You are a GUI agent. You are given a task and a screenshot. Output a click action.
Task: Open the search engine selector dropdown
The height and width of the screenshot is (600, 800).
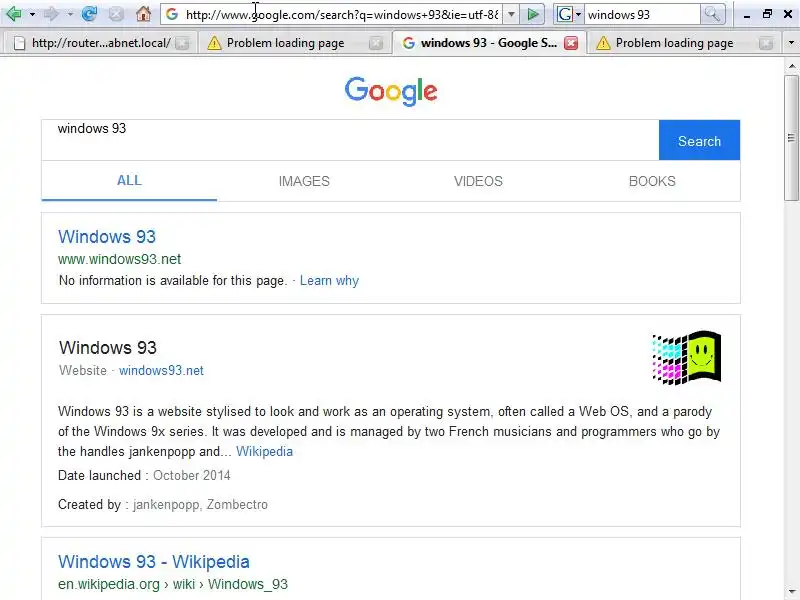click(569, 14)
